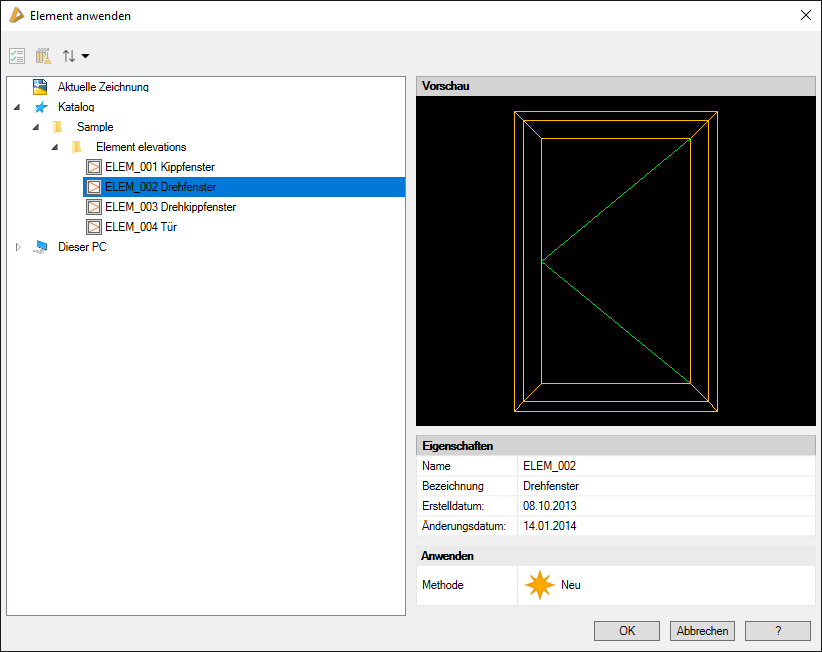Image resolution: width=822 pixels, height=652 pixels.
Task: Collapse the Katalog tree node
Action: [x=17, y=107]
